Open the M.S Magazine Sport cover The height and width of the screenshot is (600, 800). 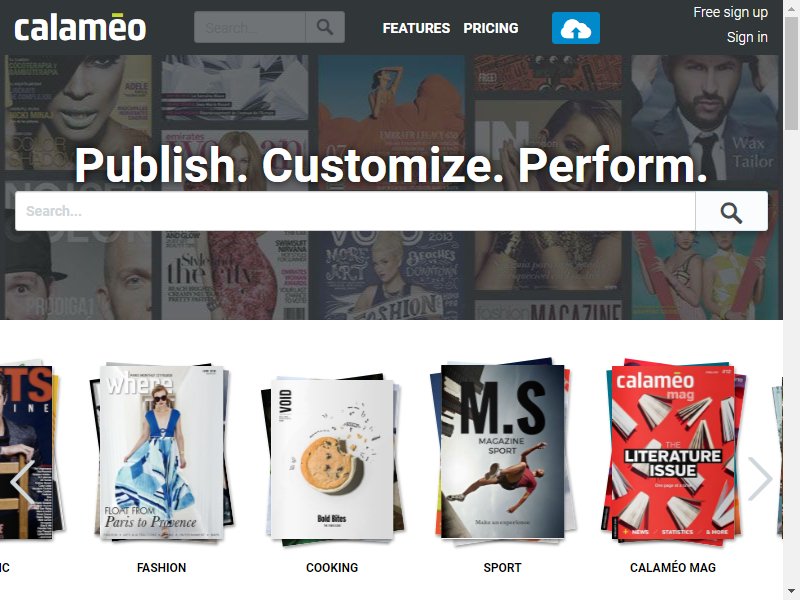click(503, 452)
